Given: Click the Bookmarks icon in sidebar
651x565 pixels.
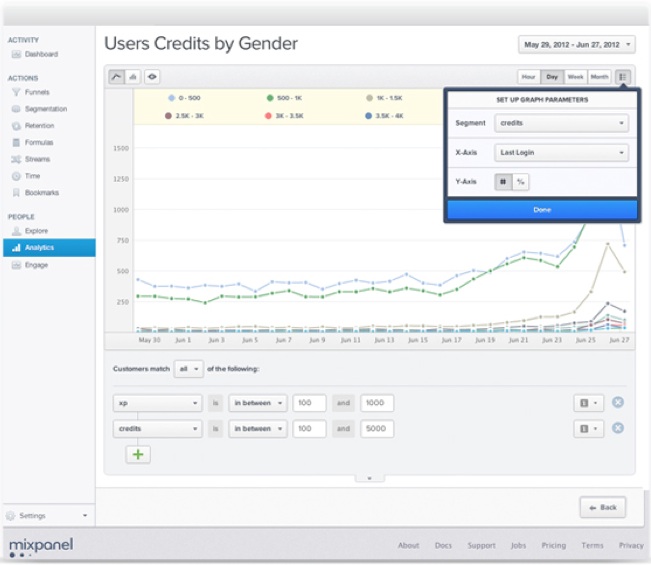Looking at the screenshot, I should coord(16,193).
